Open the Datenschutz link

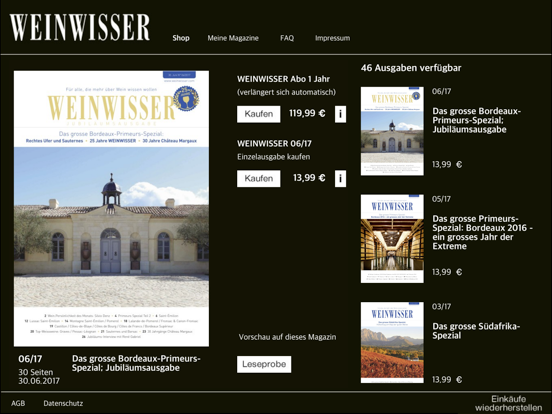63,403
